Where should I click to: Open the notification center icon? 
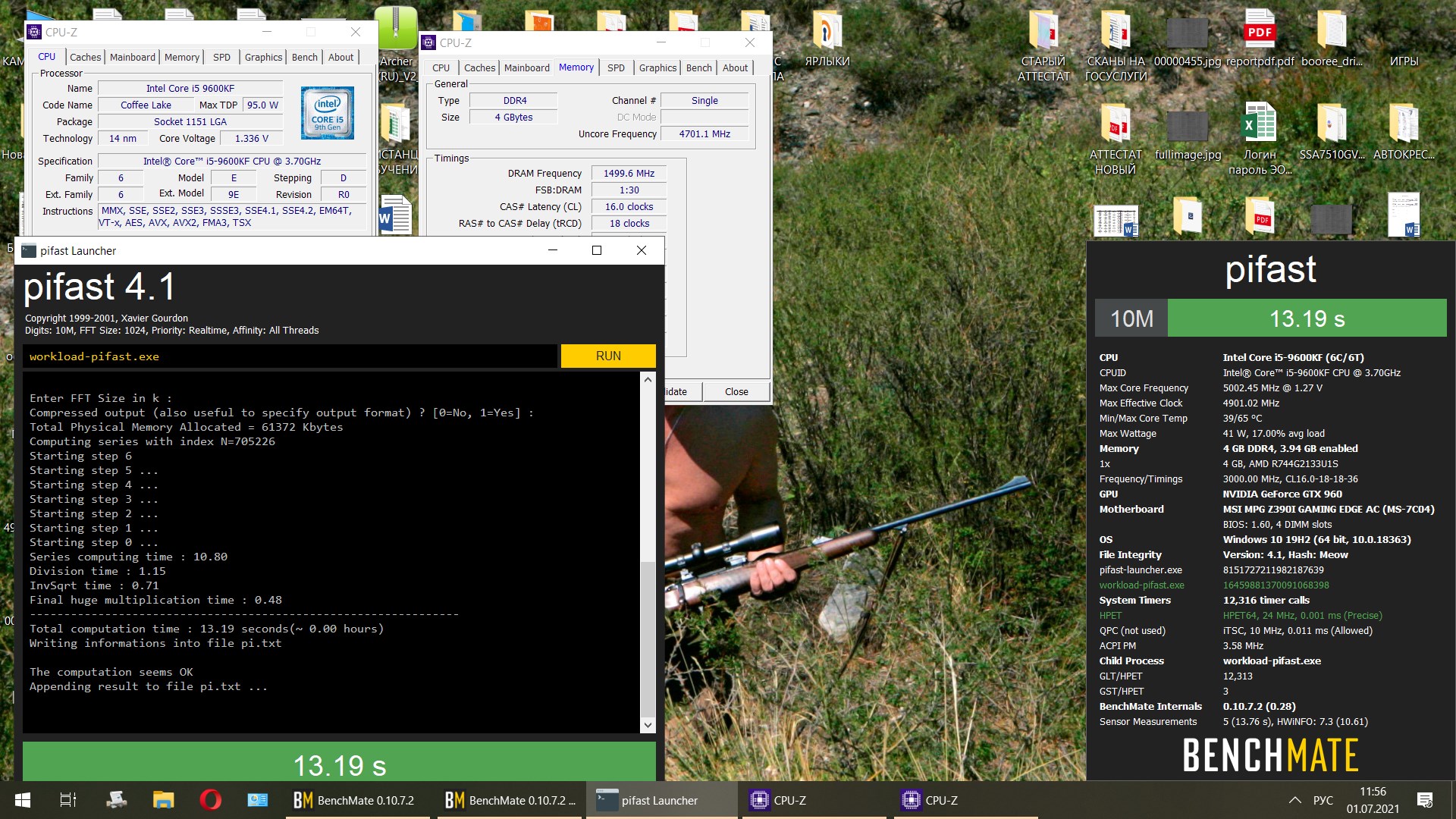1425,800
